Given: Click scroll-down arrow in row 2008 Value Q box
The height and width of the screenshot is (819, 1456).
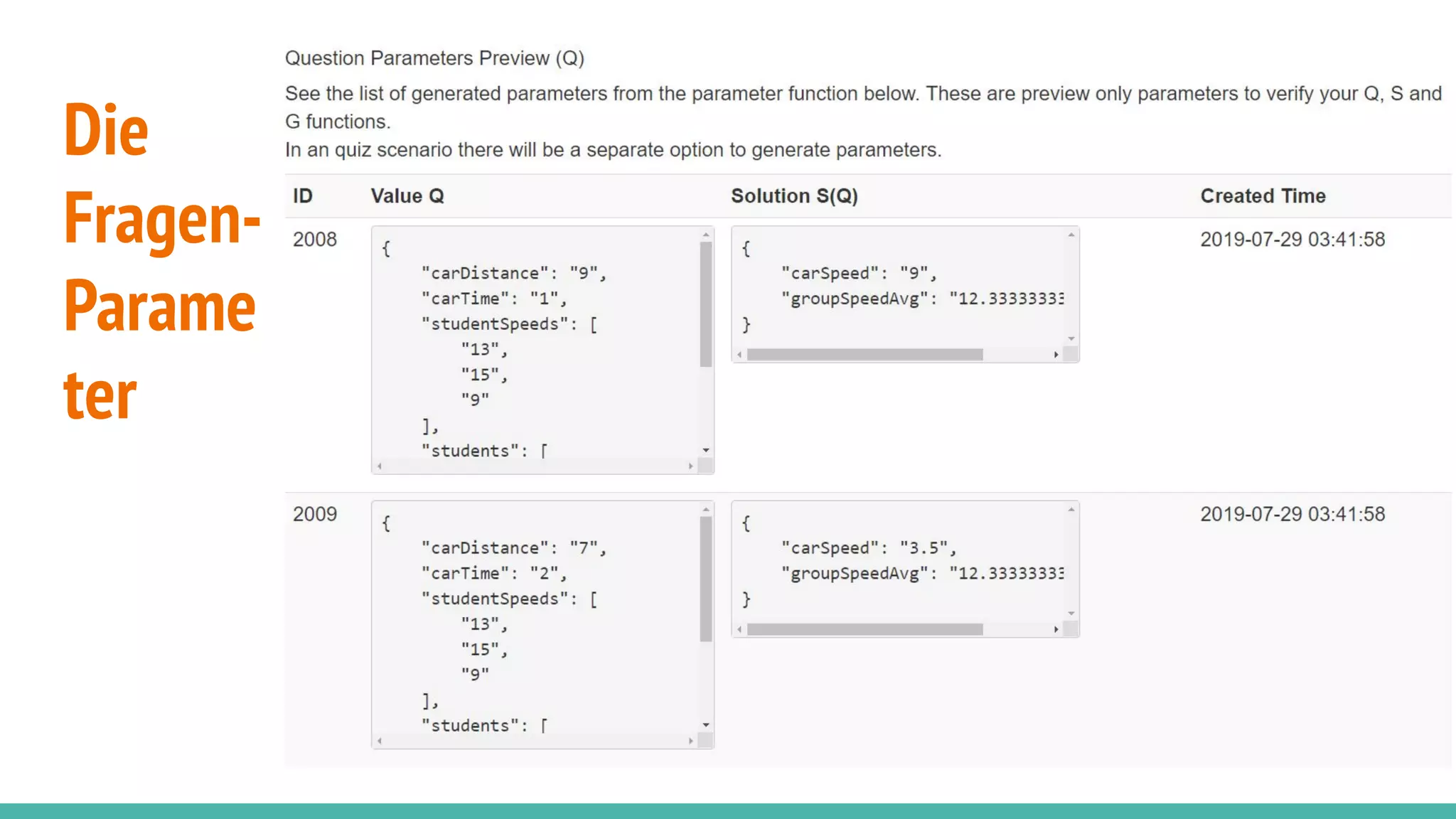Looking at the screenshot, I should 706,450.
